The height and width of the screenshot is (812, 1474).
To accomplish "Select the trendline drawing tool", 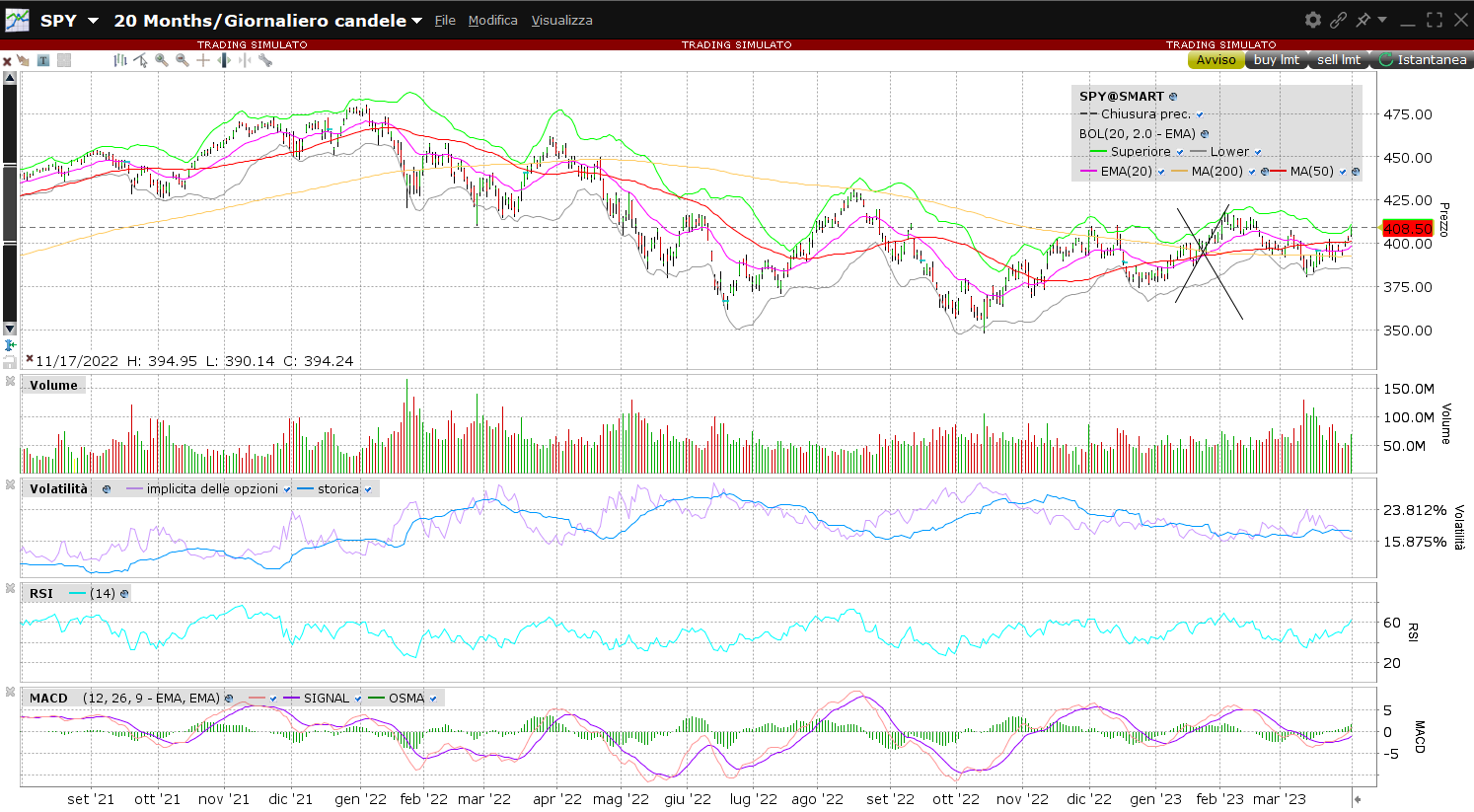I will click(x=140, y=60).
